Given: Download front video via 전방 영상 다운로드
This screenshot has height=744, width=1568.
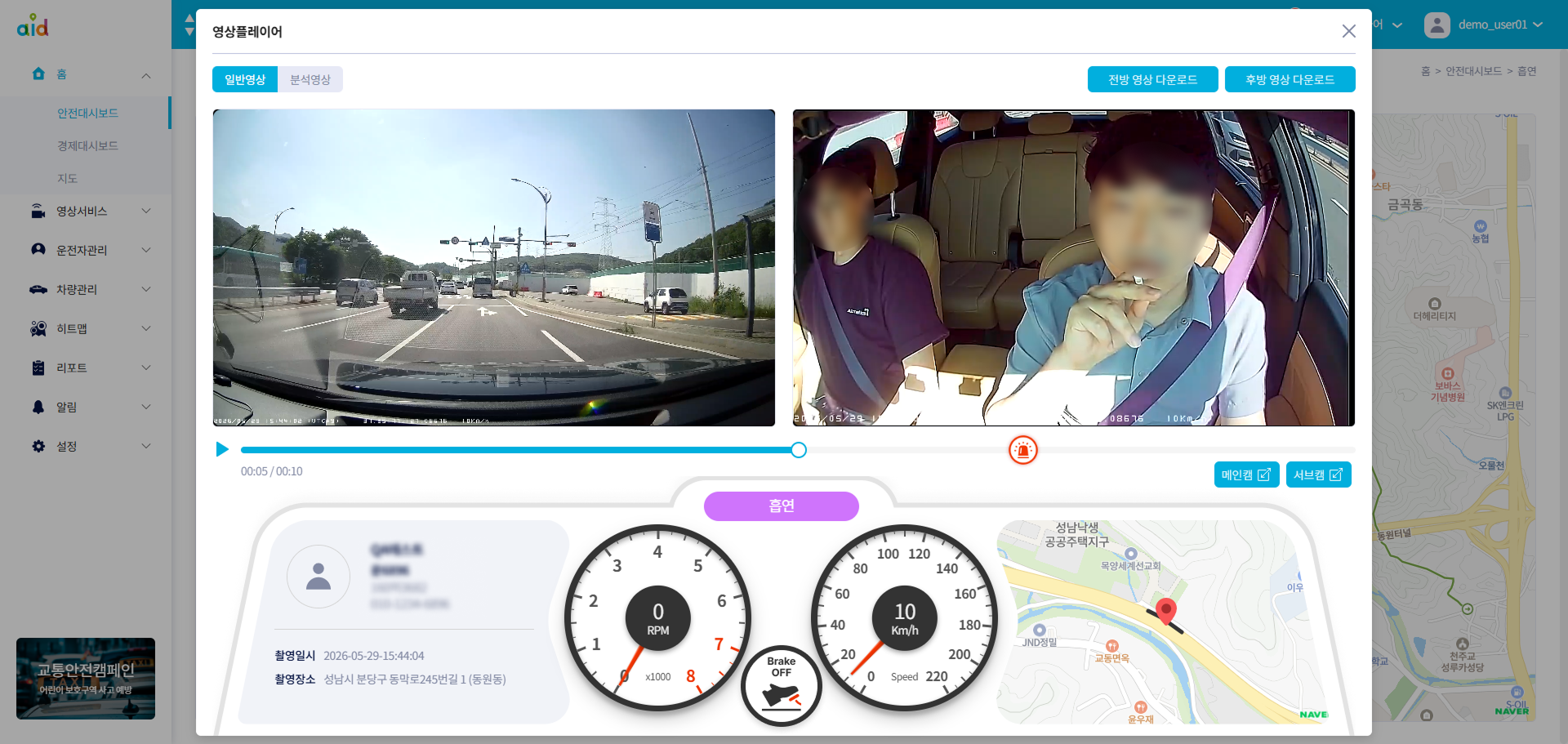Looking at the screenshot, I should pyautogui.click(x=1152, y=79).
